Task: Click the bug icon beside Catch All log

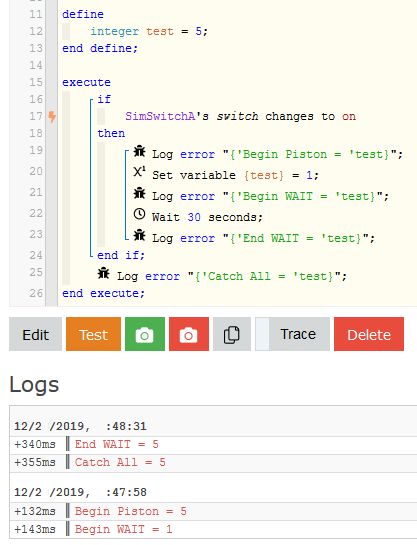Action: (104, 274)
